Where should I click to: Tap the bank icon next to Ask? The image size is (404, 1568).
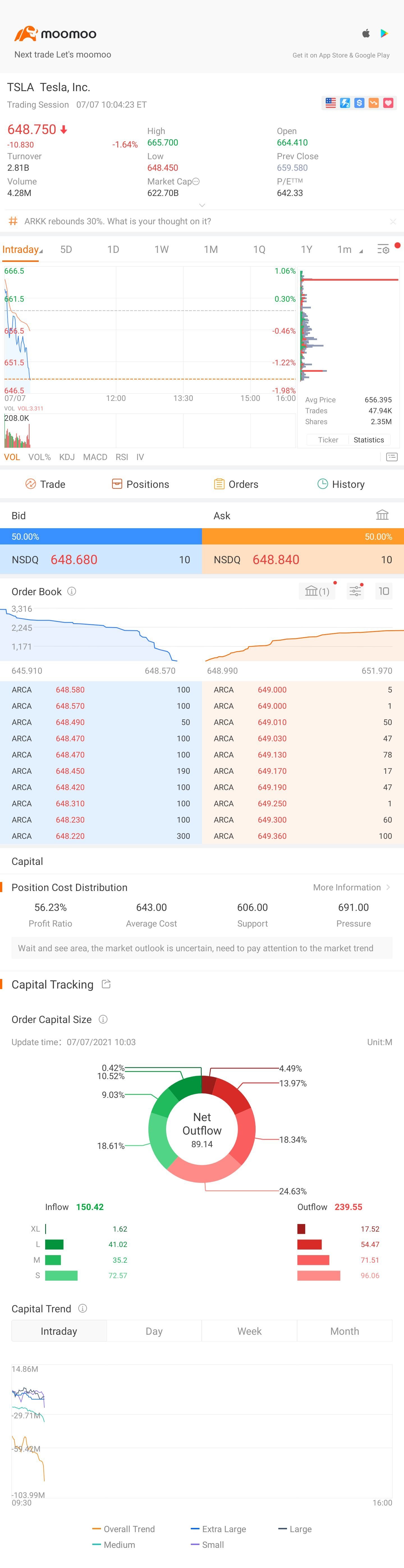point(382,515)
